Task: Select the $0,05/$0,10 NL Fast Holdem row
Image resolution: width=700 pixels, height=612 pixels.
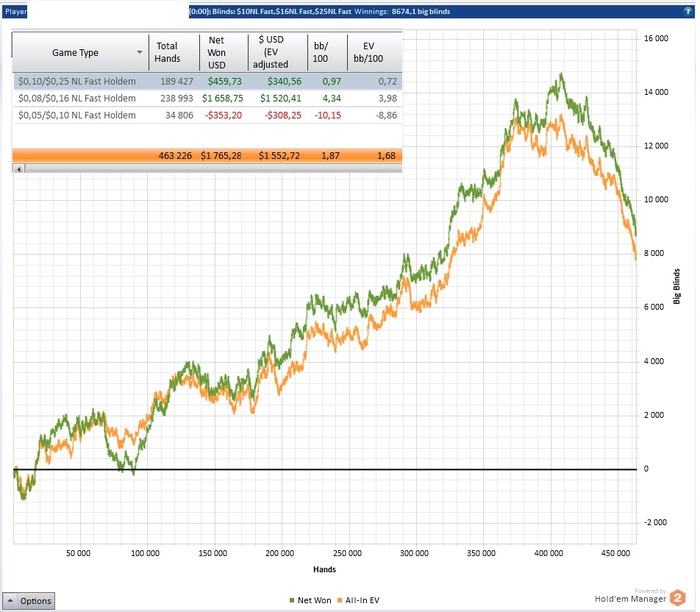Action: tap(207, 115)
